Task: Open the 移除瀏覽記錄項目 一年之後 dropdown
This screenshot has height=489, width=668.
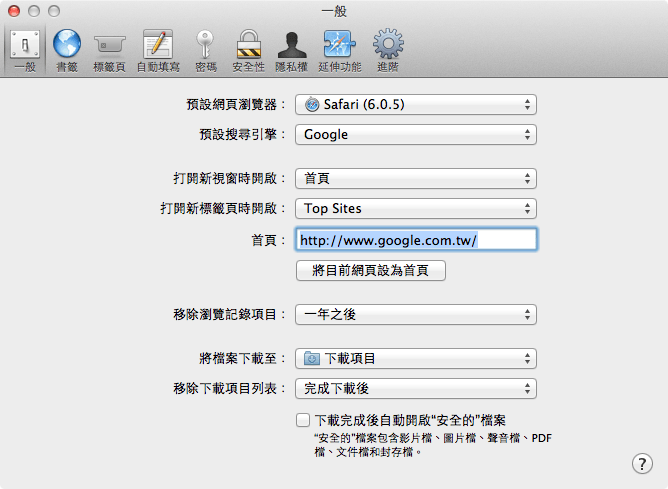Action: 416,314
